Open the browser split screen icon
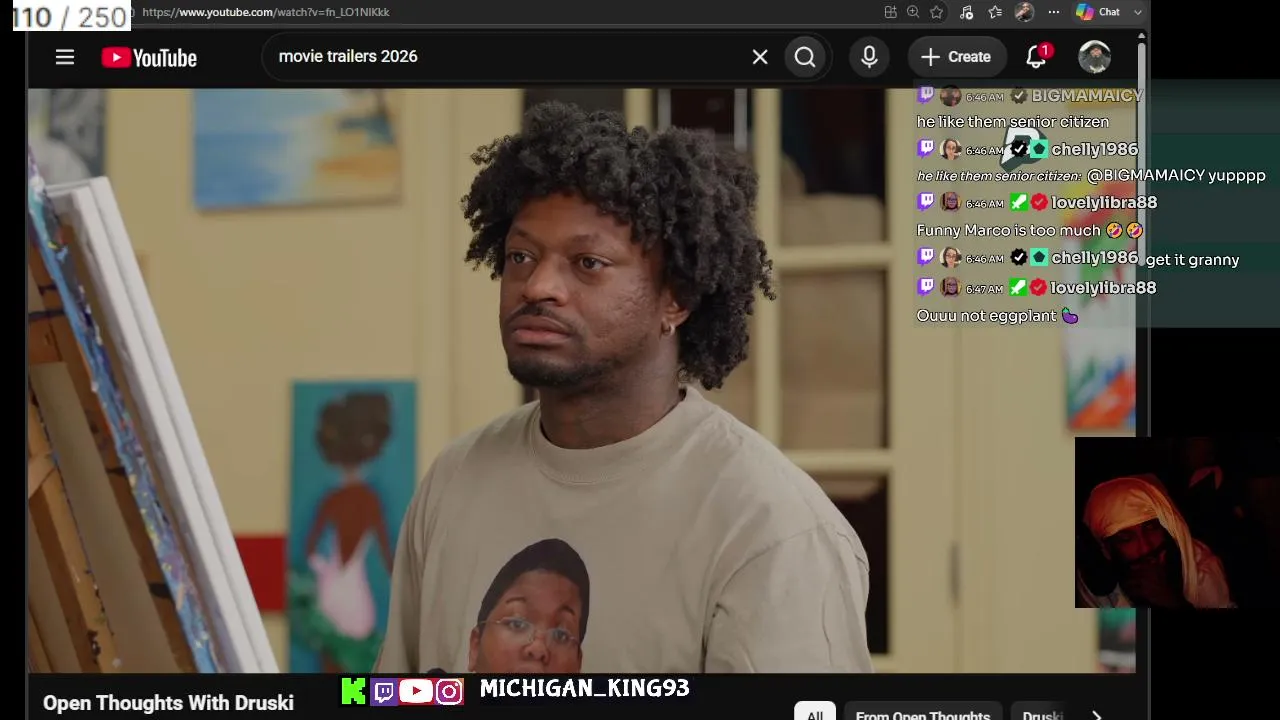The width and height of the screenshot is (1280, 720). pyautogui.click(x=890, y=12)
